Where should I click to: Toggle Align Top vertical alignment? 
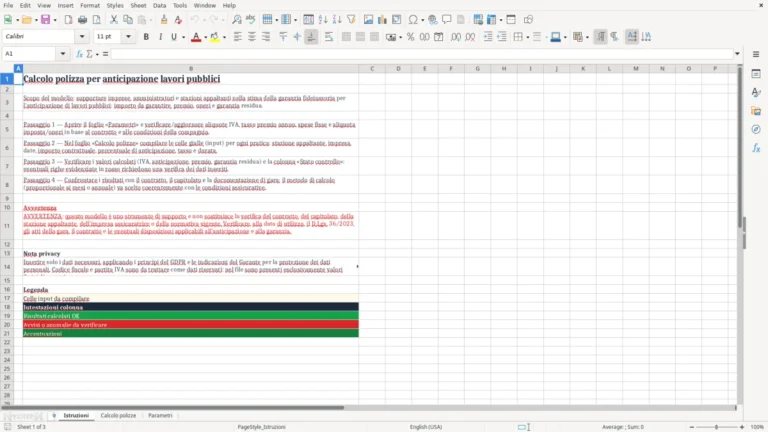tap(283, 37)
